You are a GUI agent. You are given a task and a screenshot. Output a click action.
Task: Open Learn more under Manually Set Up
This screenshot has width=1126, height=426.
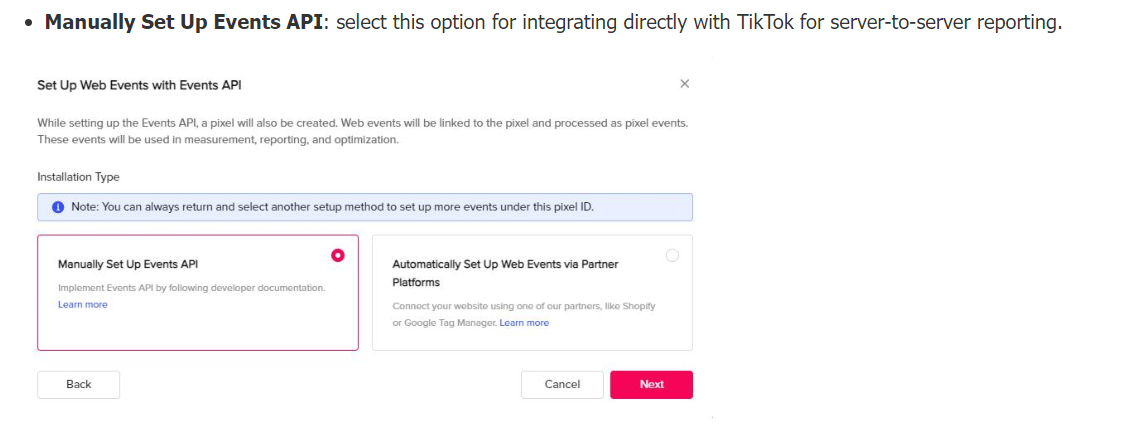[x=82, y=305]
